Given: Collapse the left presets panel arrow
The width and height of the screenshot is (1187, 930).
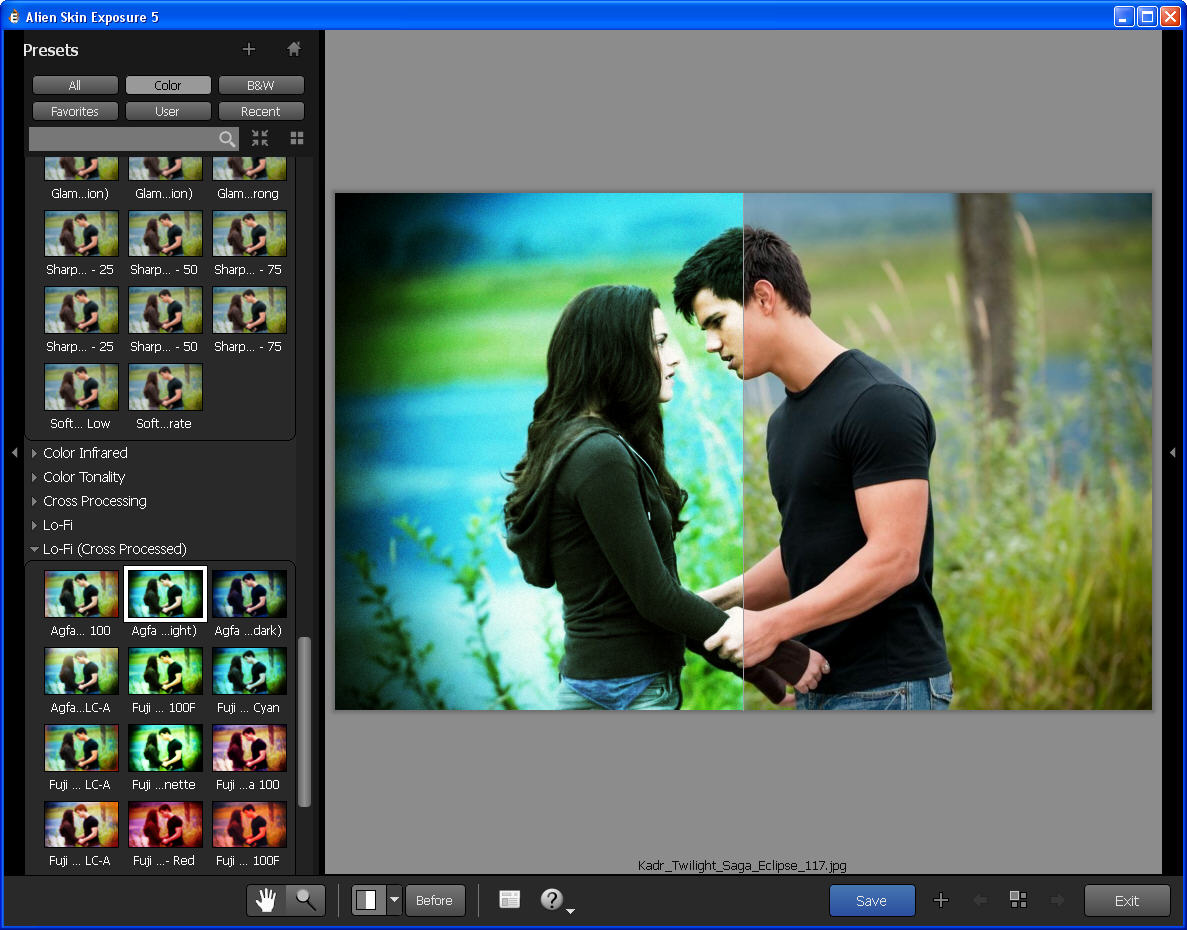Looking at the screenshot, I should click(x=14, y=453).
